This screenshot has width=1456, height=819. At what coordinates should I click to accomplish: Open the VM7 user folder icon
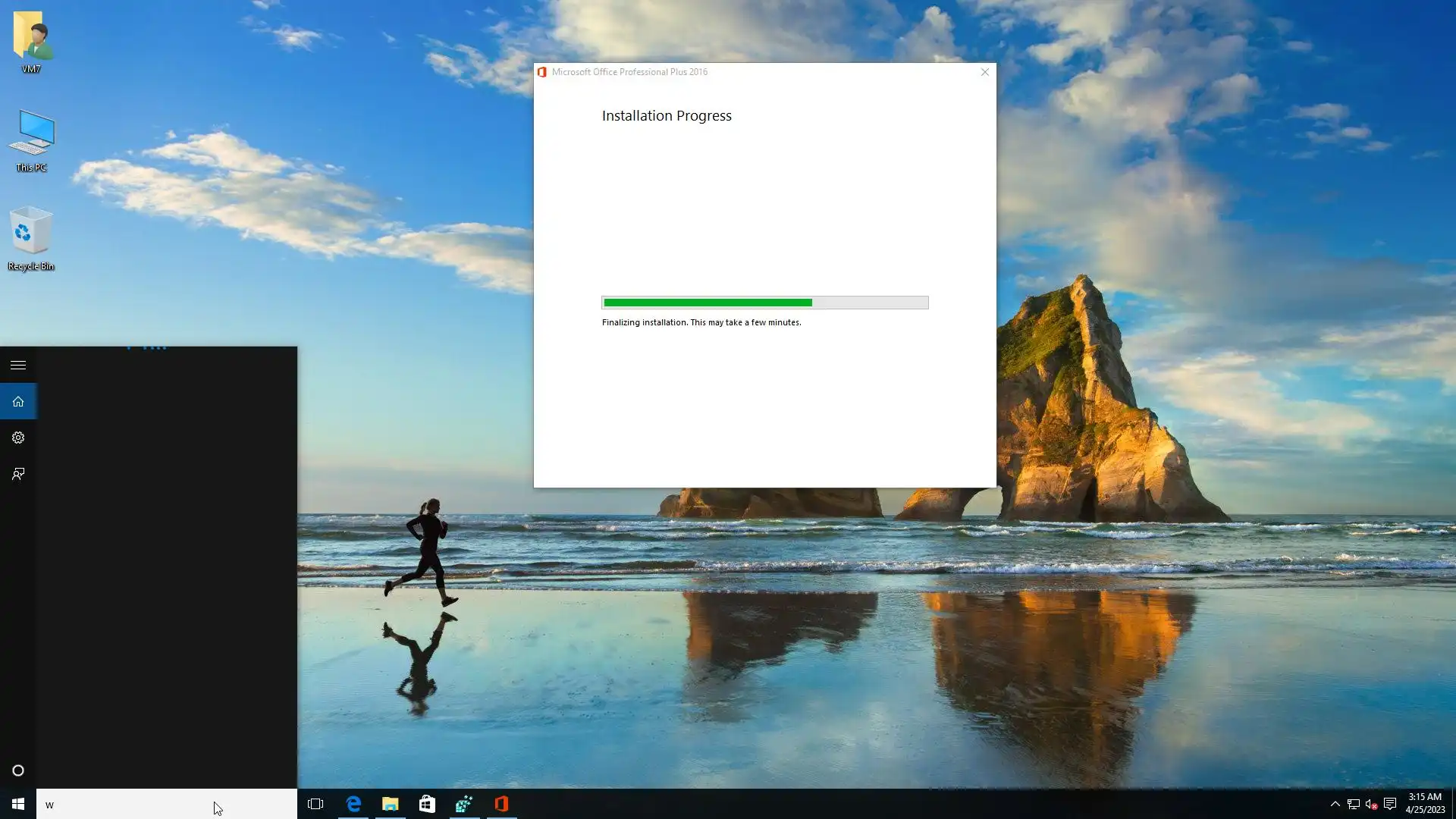coord(31,36)
